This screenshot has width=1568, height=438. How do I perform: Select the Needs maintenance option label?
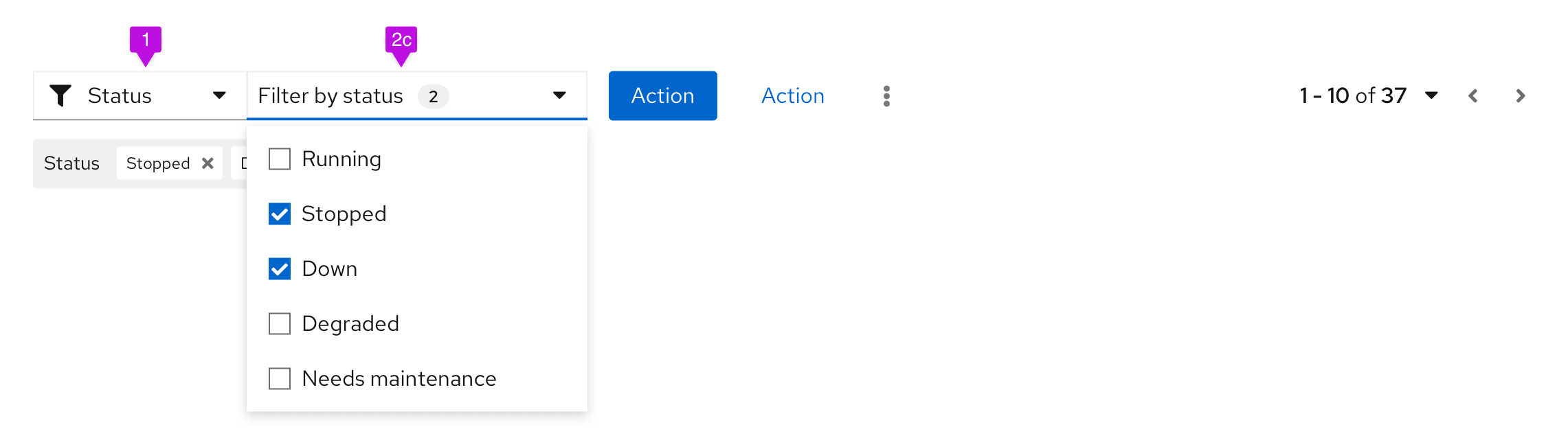pyautogui.click(x=399, y=379)
